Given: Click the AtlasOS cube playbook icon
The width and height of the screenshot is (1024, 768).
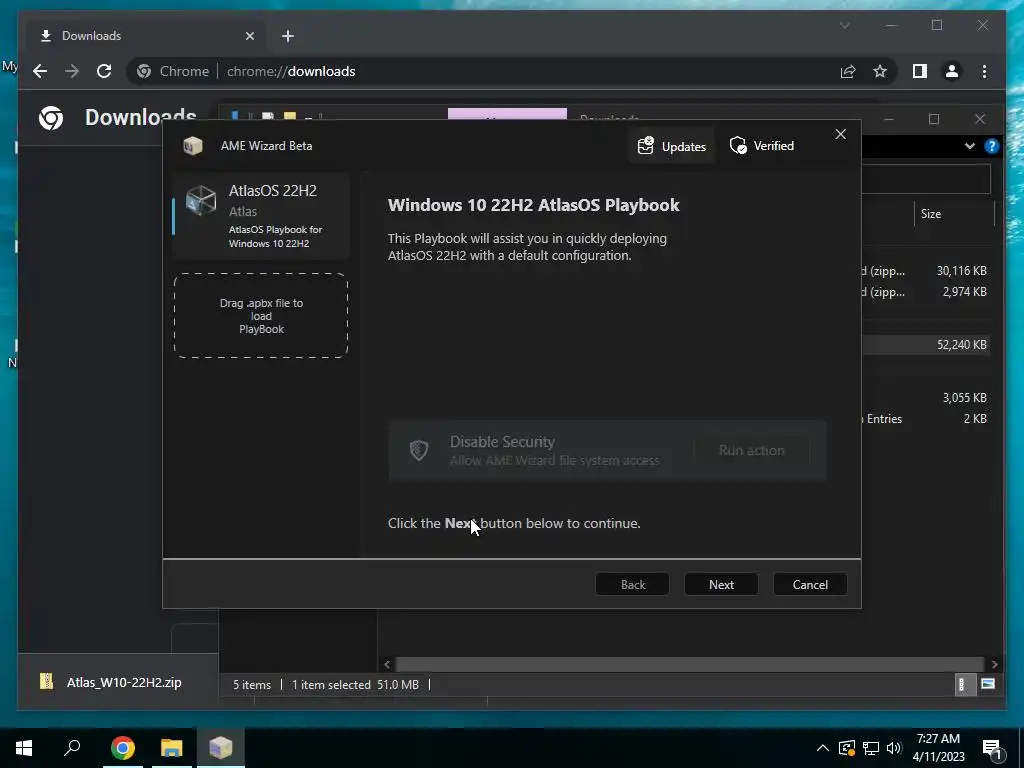Looking at the screenshot, I should click(200, 200).
